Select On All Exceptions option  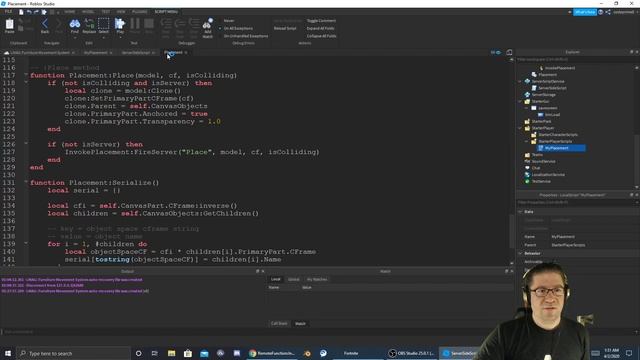tap(238, 28)
